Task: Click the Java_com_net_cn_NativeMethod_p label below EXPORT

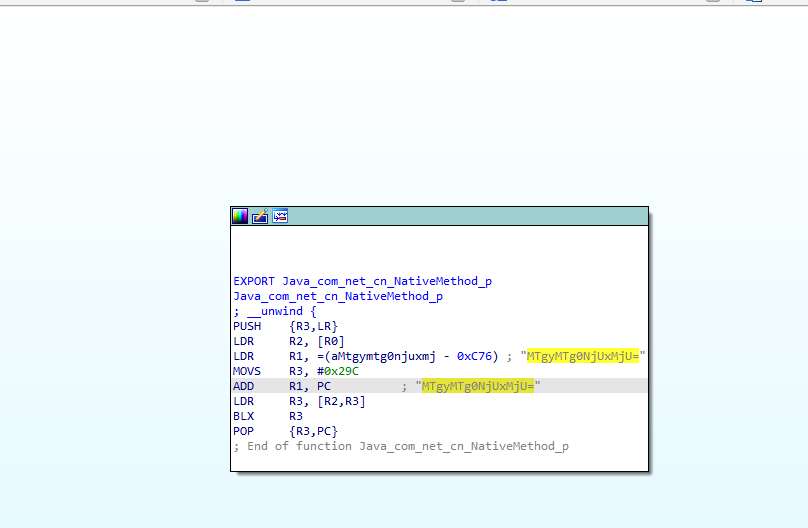Action: pyautogui.click(x=338, y=296)
